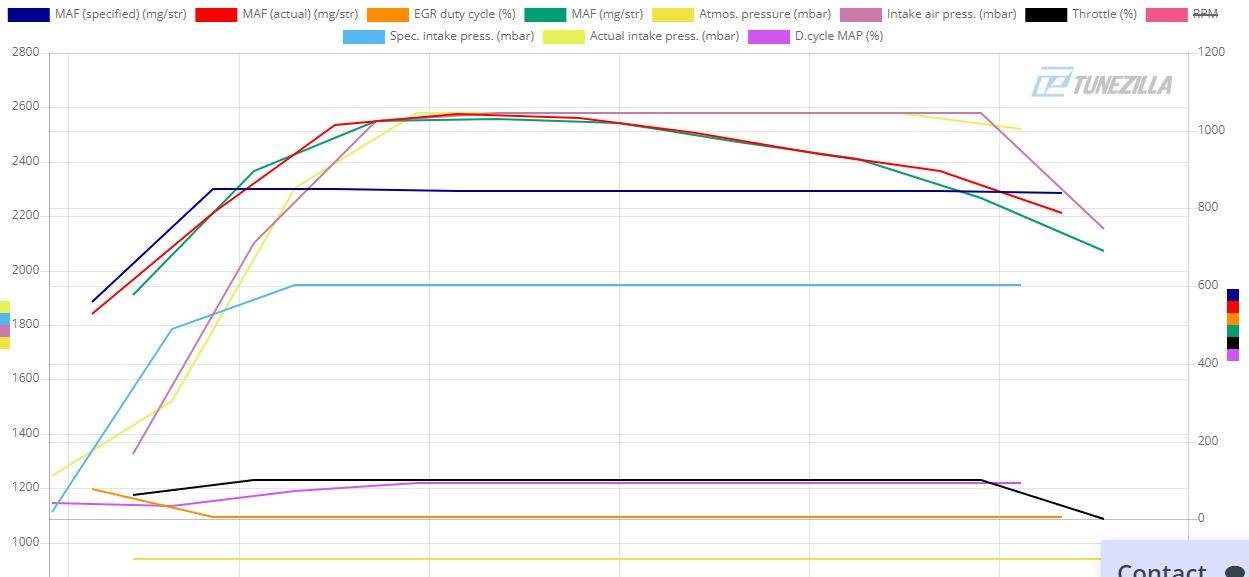Click the 2000 left axis label
1249x577 pixels.
26,270
